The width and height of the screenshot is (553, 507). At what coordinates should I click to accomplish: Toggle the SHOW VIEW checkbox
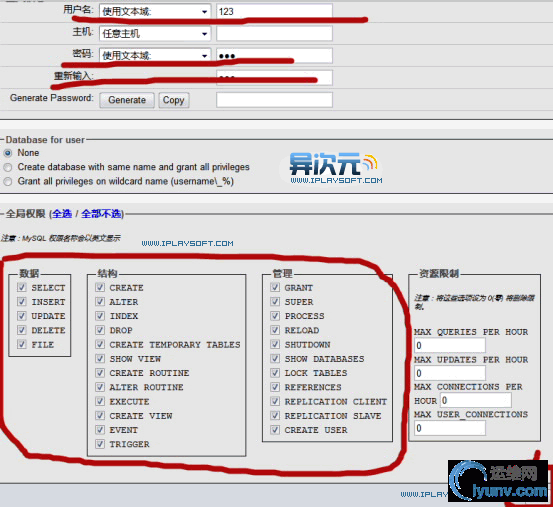pos(100,359)
